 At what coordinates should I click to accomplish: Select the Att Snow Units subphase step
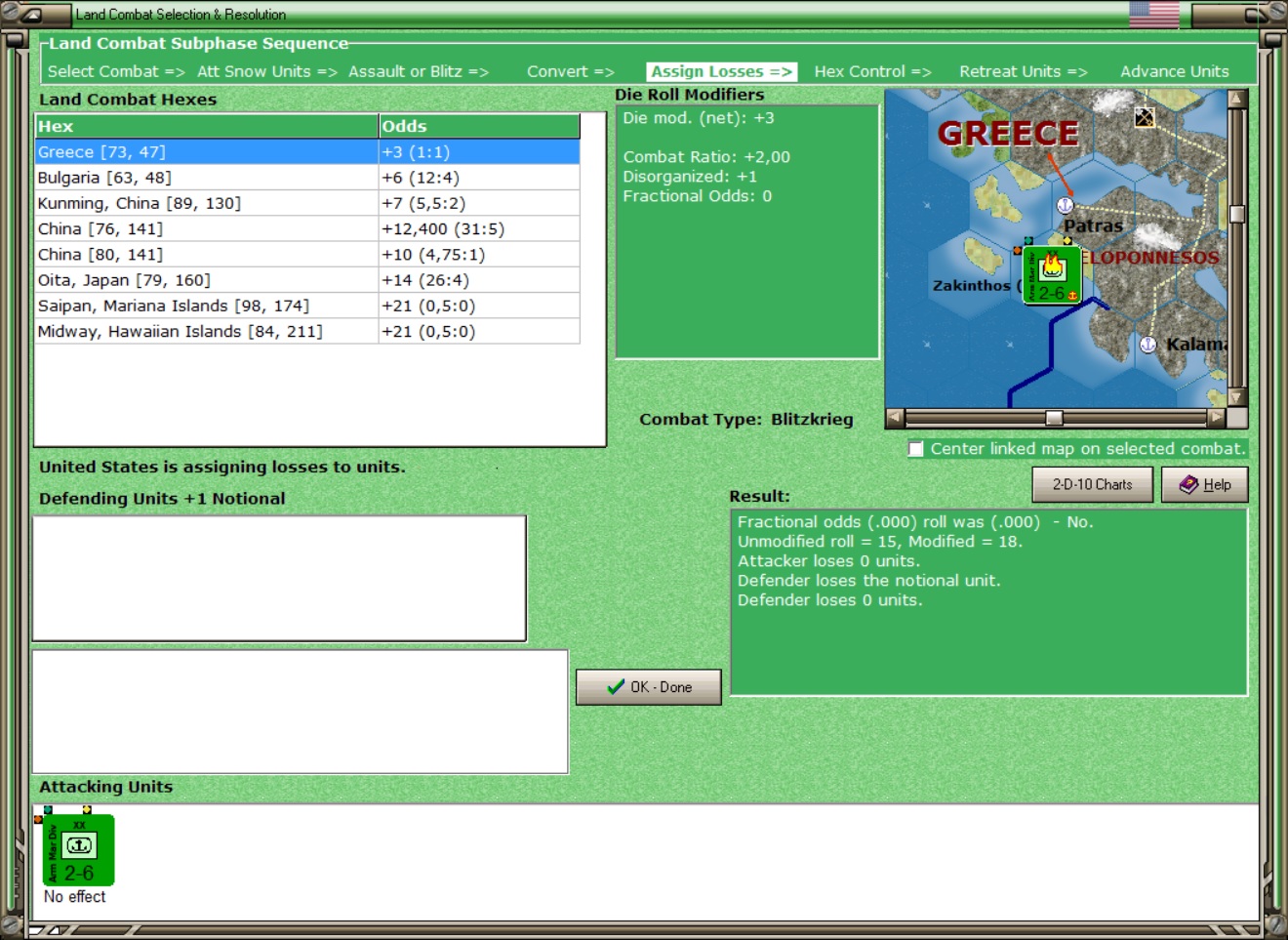click(267, 71)
